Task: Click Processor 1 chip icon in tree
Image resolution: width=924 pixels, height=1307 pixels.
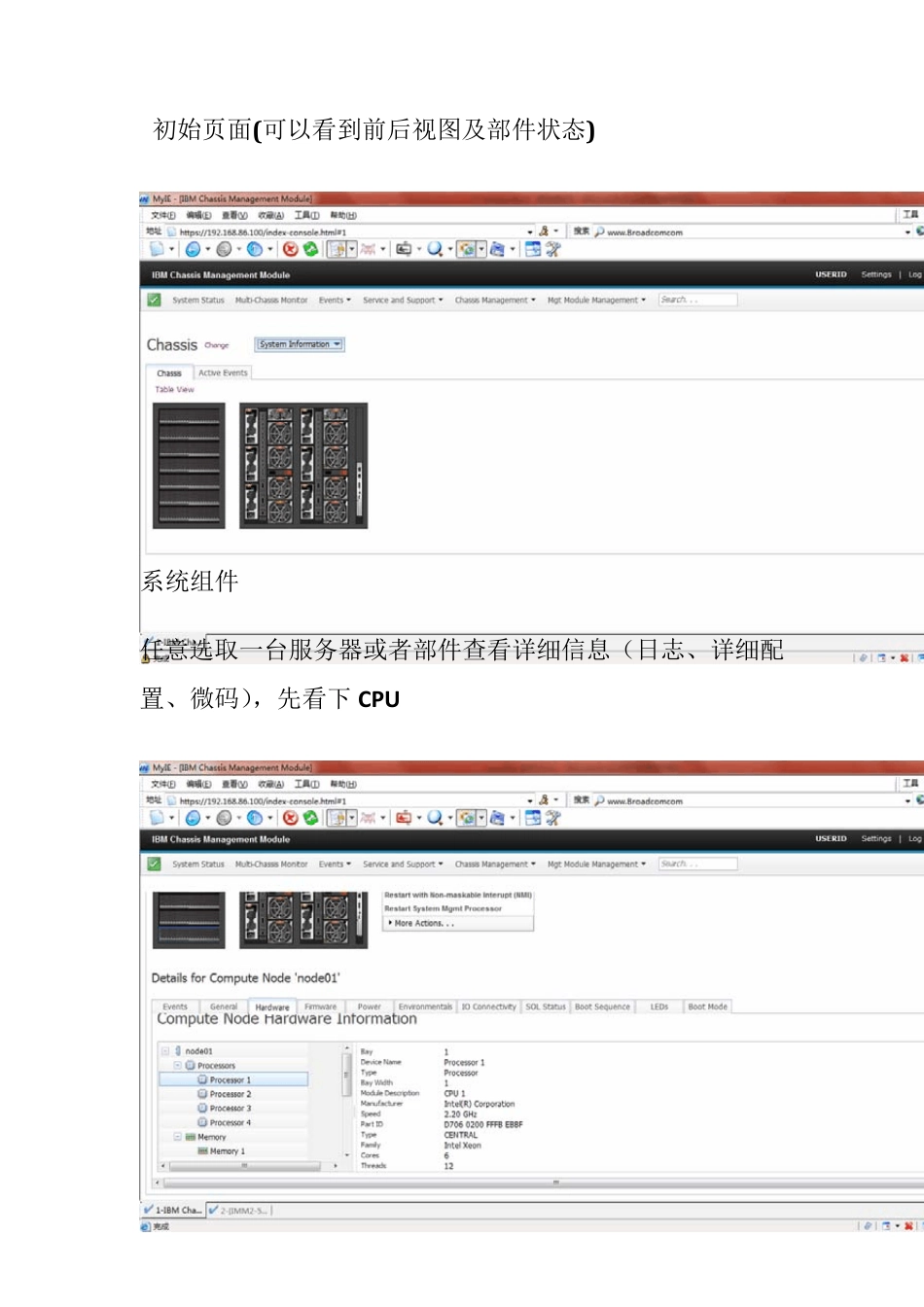Action: [x=202, y=1079]
